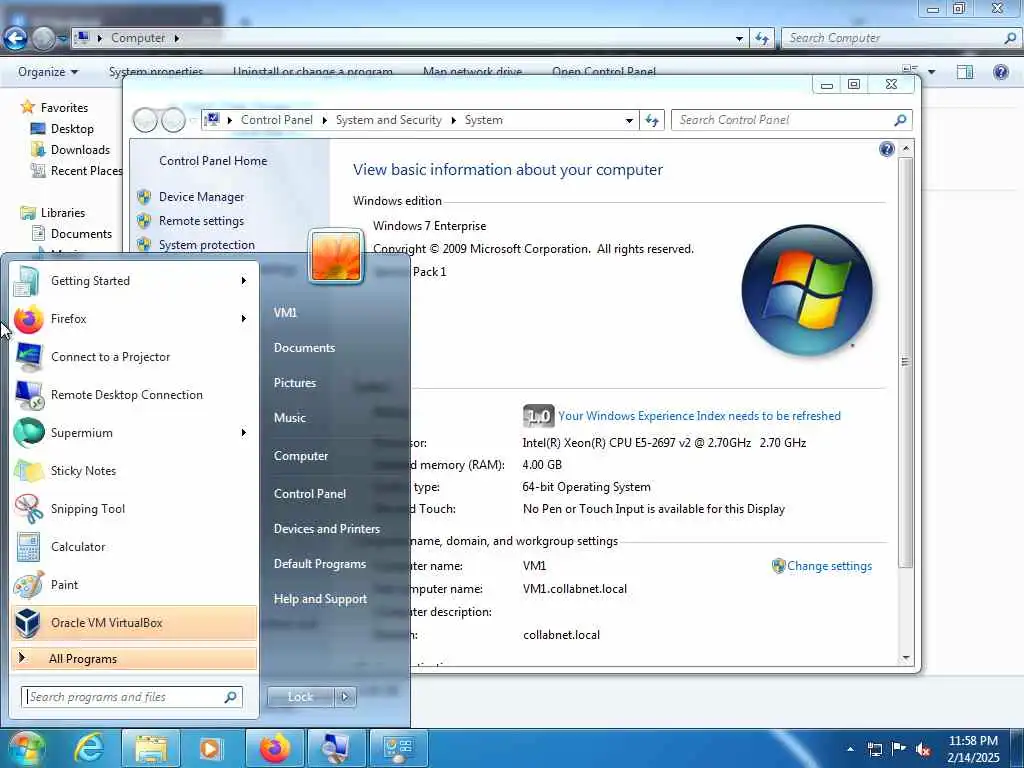The width and height of the screenshot is (1024, 768).
Task: Open Getting Started from the Start menu
Action: 134,281
